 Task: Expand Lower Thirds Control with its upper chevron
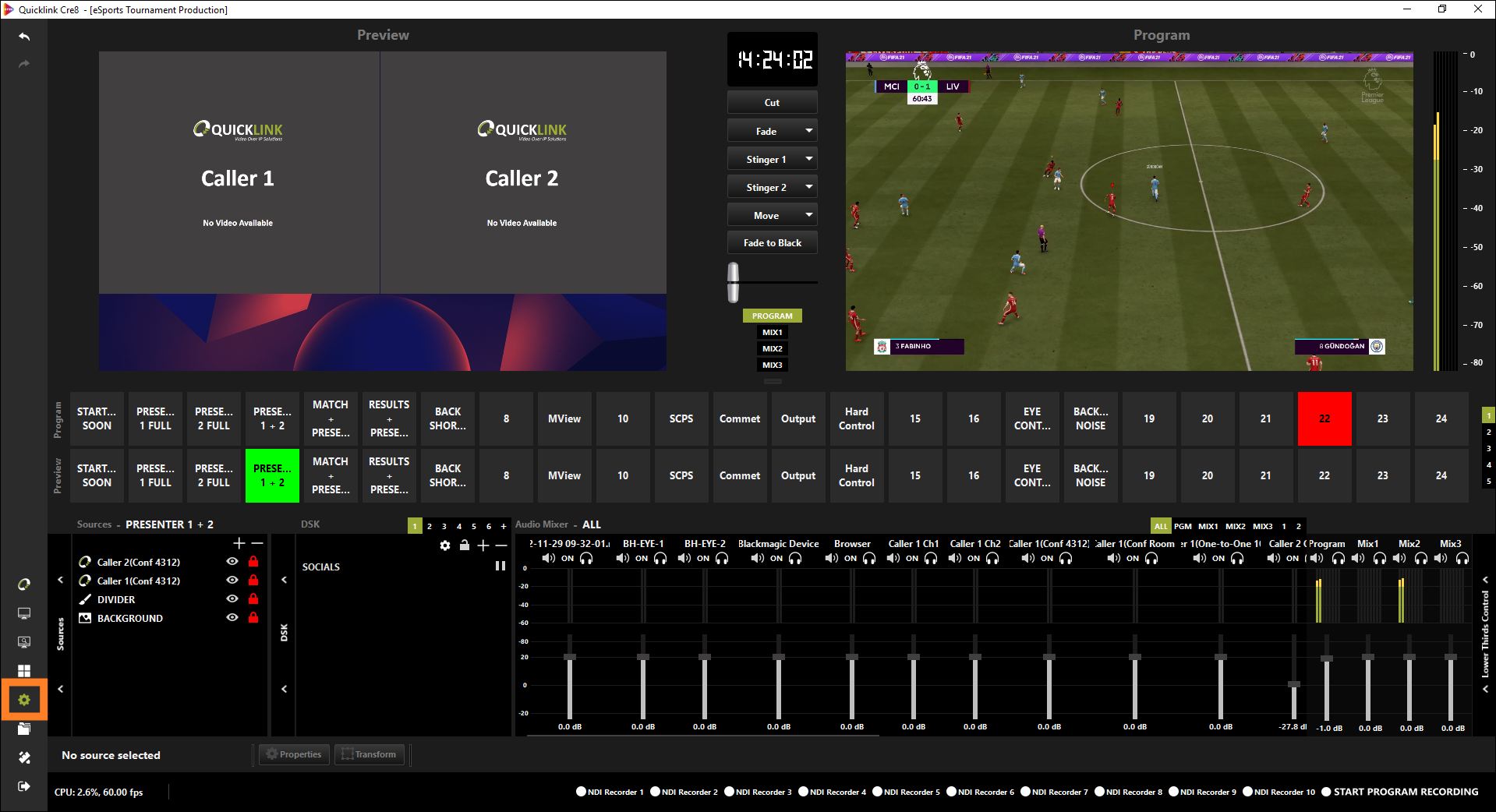coord(1486,580)
